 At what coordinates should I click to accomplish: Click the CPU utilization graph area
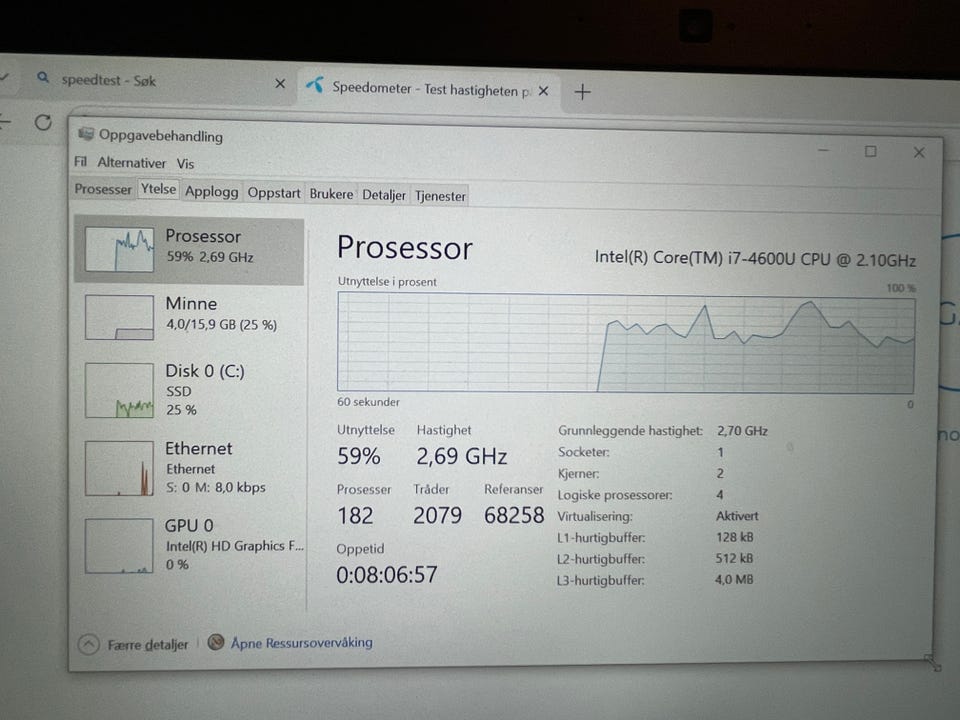tap(626, 343)
